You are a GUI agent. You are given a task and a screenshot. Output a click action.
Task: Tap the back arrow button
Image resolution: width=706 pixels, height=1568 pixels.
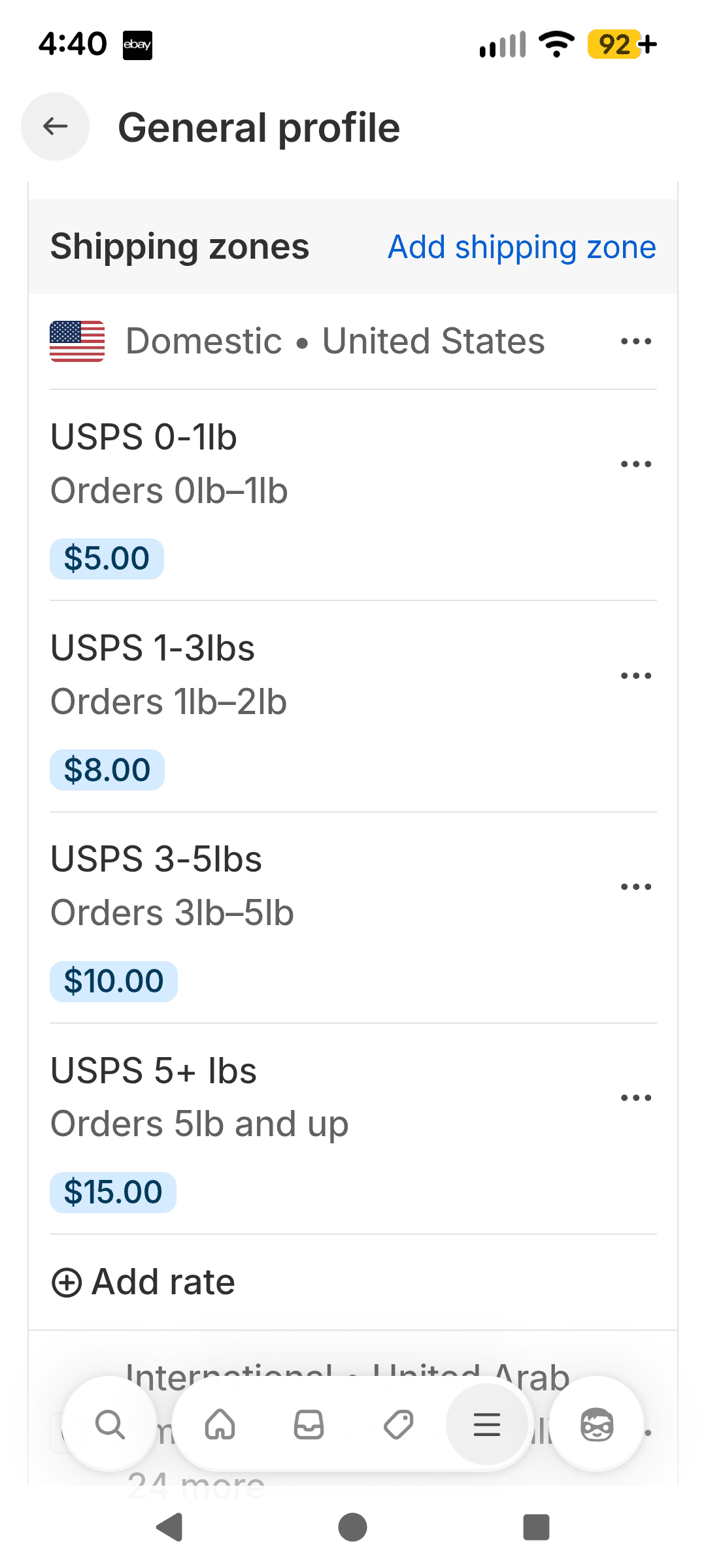56,126
